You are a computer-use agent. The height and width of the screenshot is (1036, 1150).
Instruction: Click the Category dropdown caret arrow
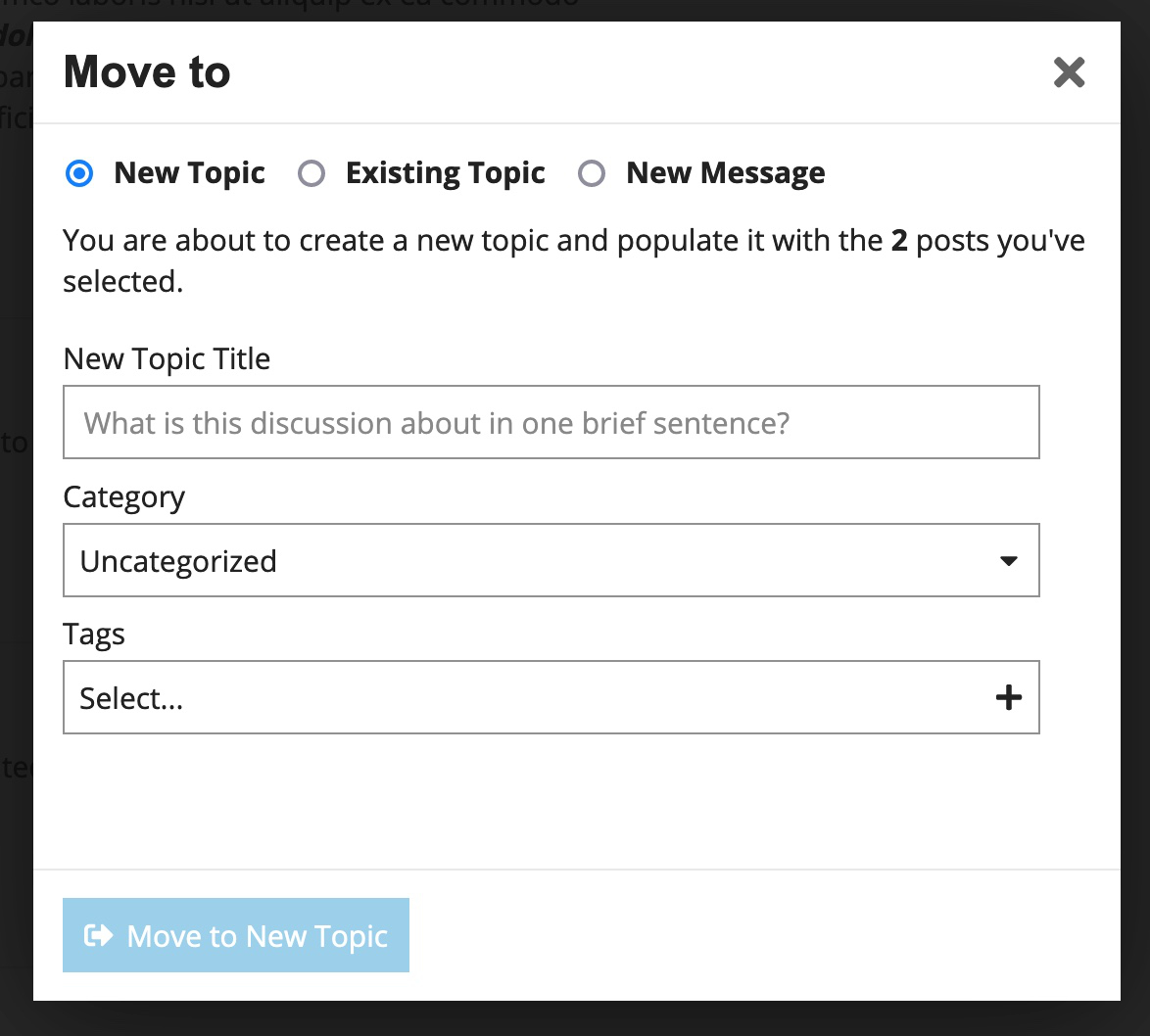pos(1008,561)
